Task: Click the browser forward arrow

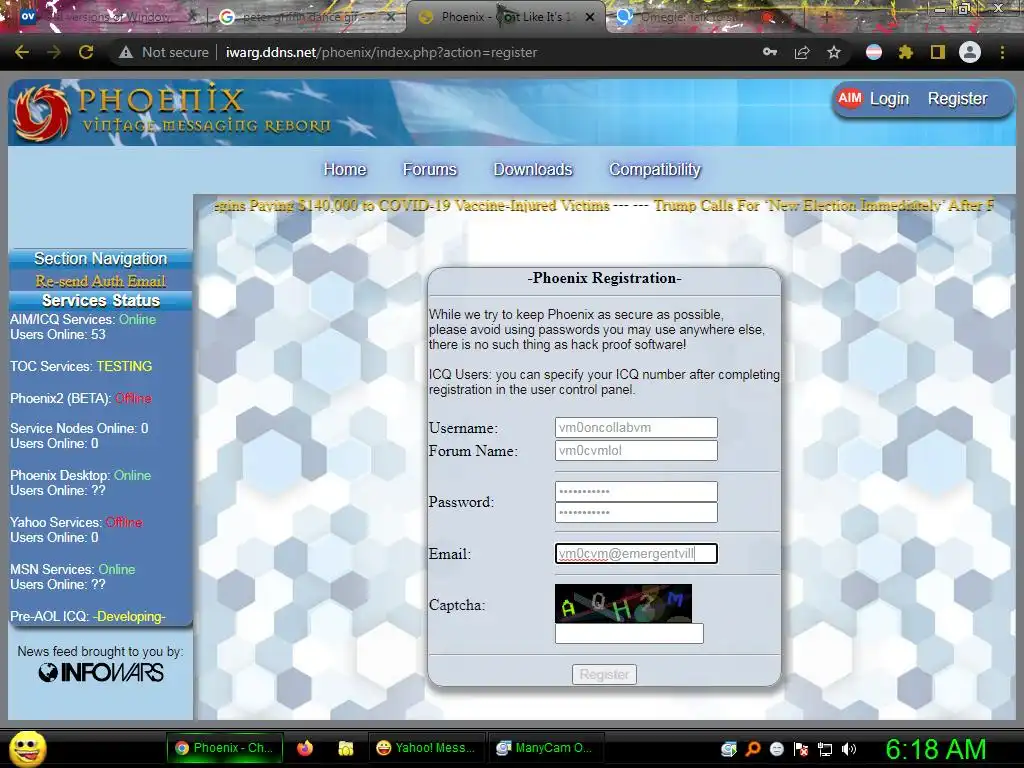Action: pyautogui.click(x=54, y=52)
